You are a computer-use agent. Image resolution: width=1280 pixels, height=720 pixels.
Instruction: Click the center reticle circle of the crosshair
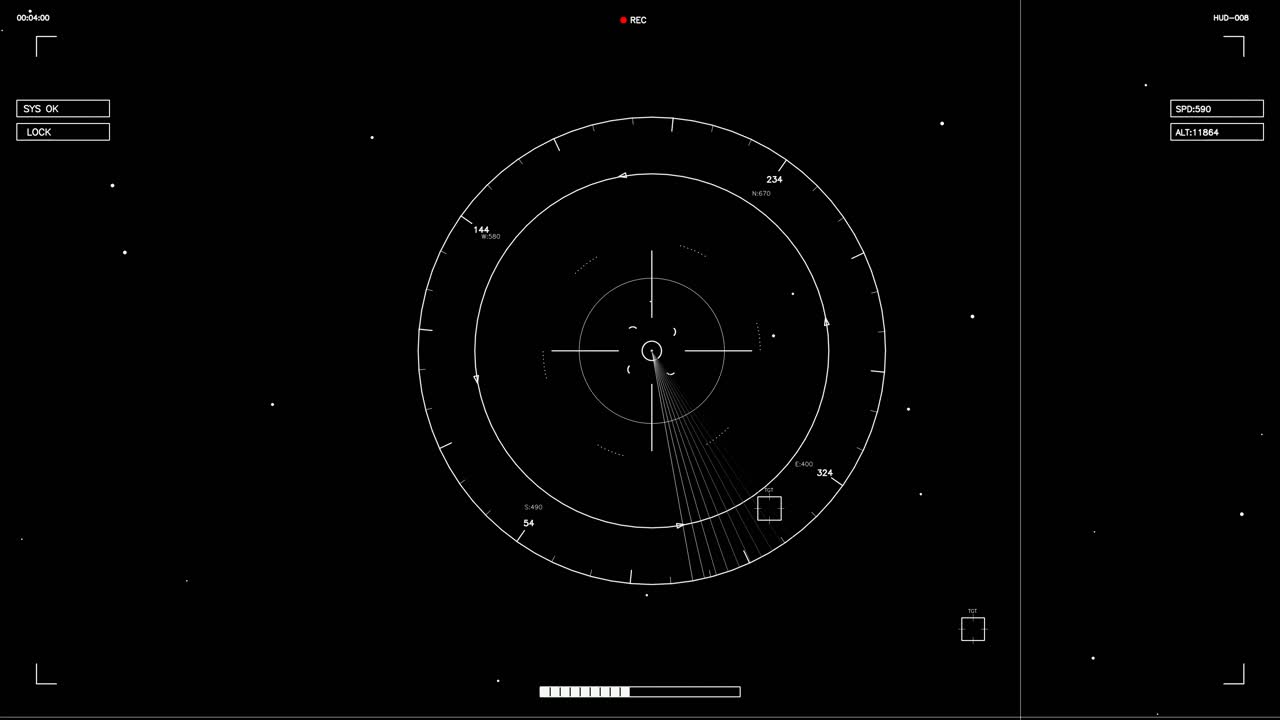pyautogui.click(x=652, y=351)
